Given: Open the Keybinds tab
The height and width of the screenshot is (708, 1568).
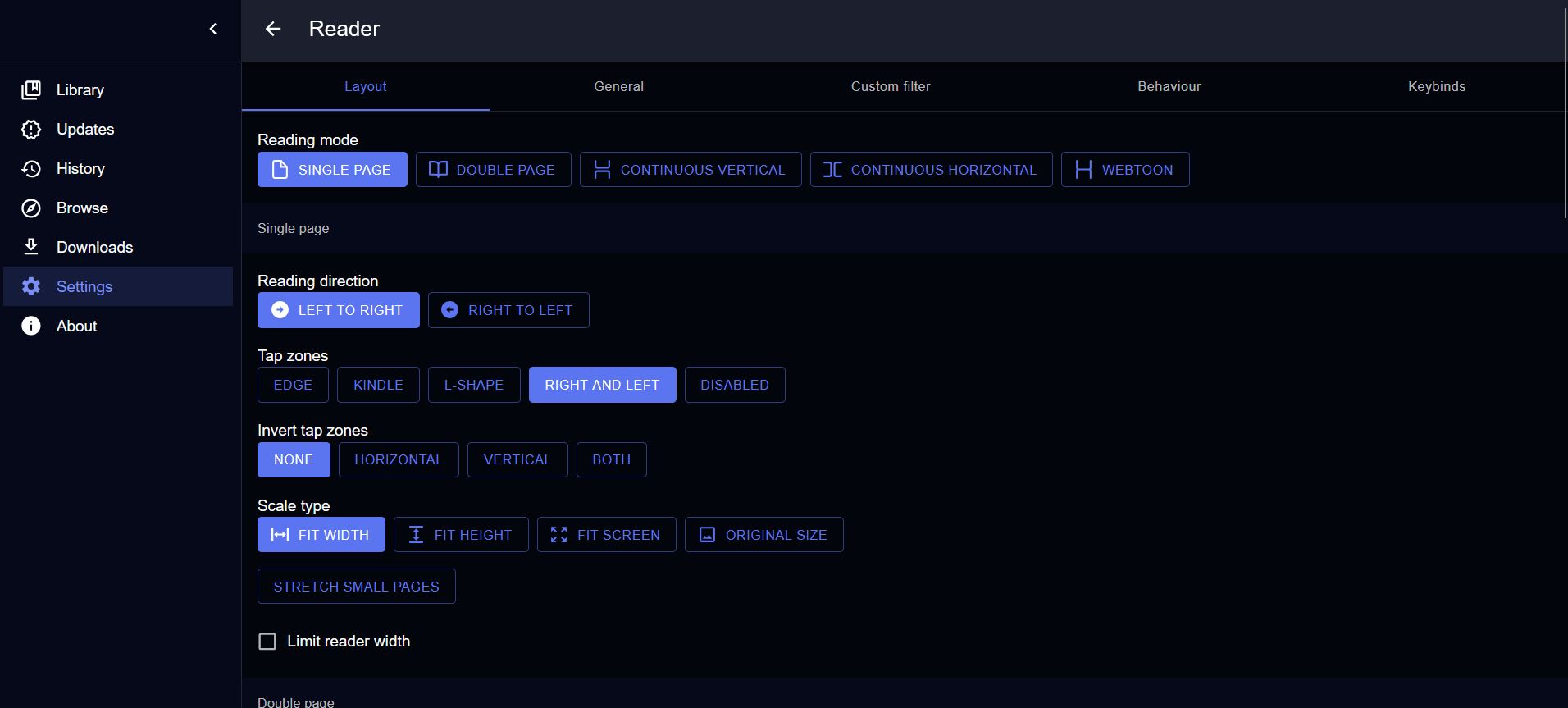Looking at the screenshot, I should [x=1437, y=86].
